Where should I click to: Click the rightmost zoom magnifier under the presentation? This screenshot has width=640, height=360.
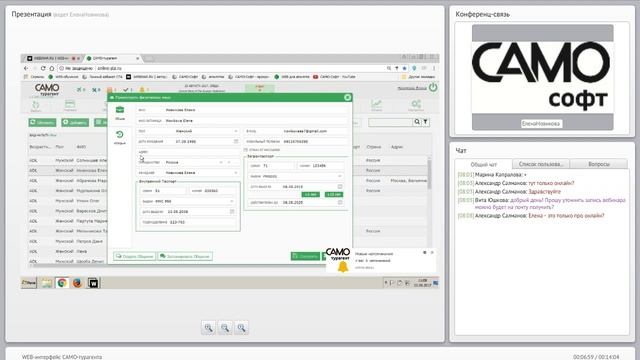tap(241, 328)
